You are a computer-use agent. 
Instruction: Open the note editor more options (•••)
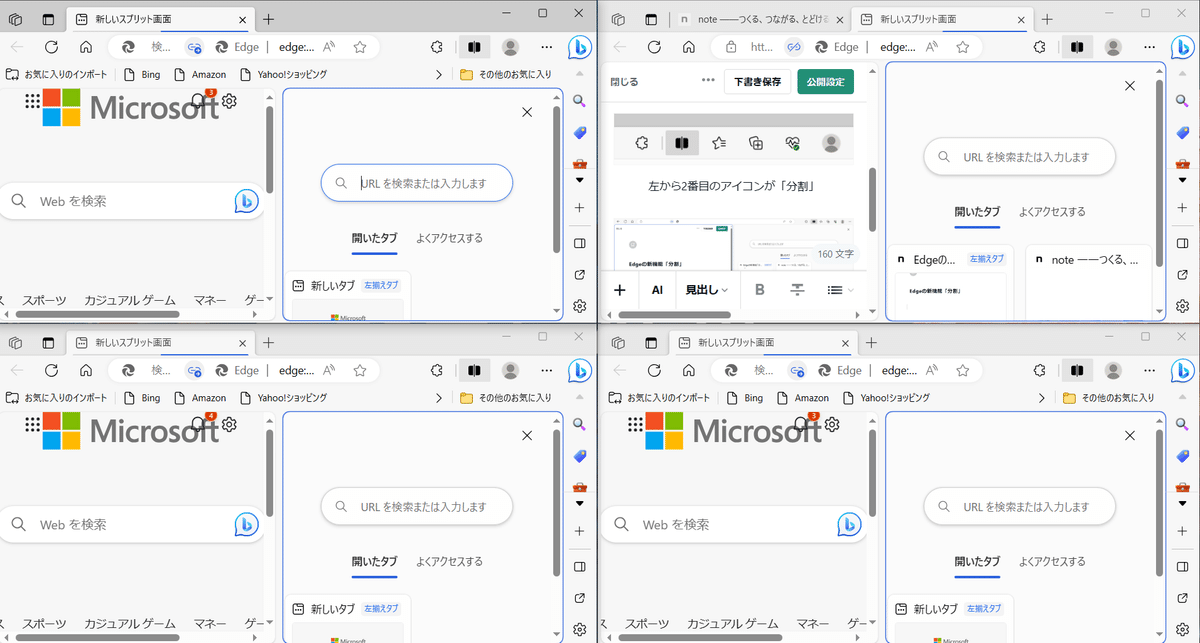[708, 81]
